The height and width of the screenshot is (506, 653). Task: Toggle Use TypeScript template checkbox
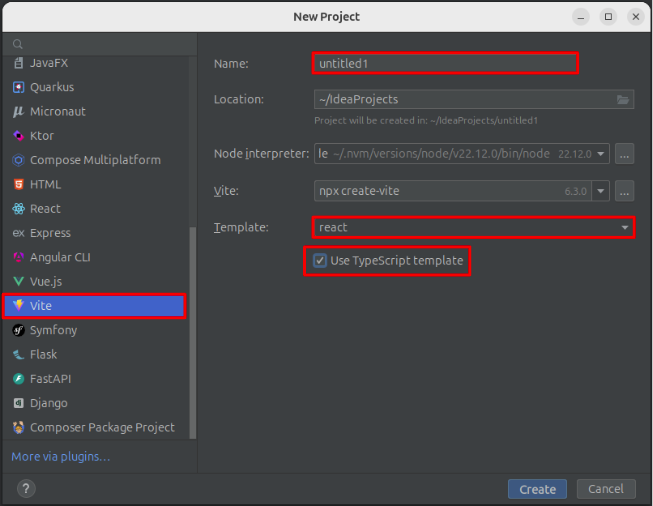point(320,261)
